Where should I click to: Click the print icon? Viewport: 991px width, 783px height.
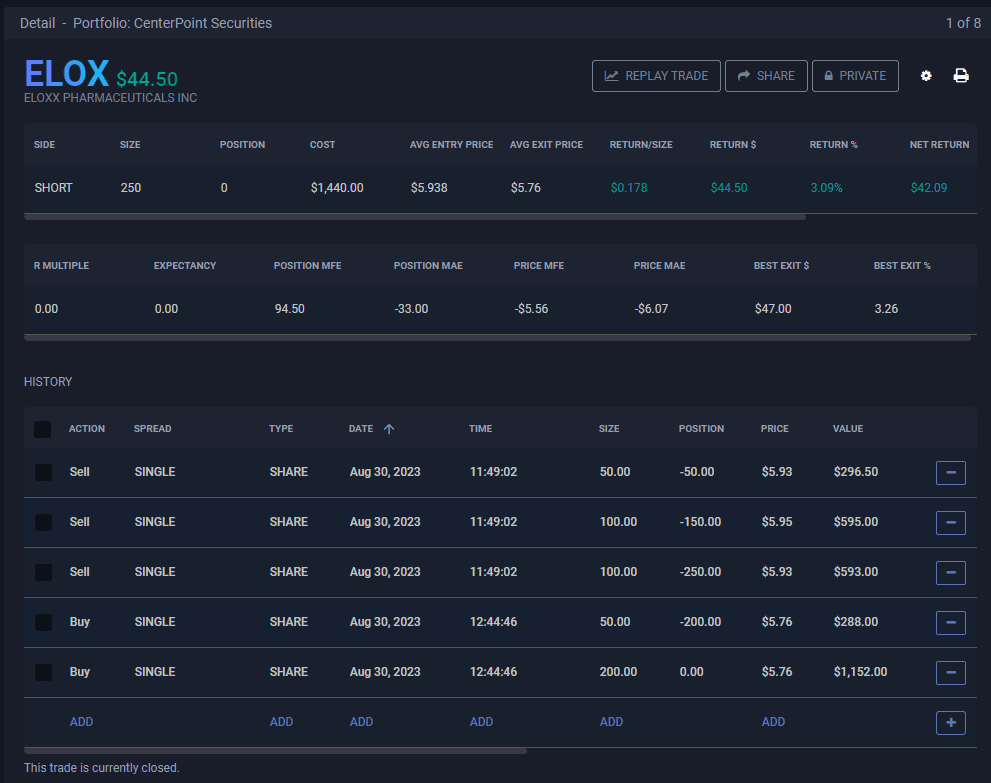961,76
